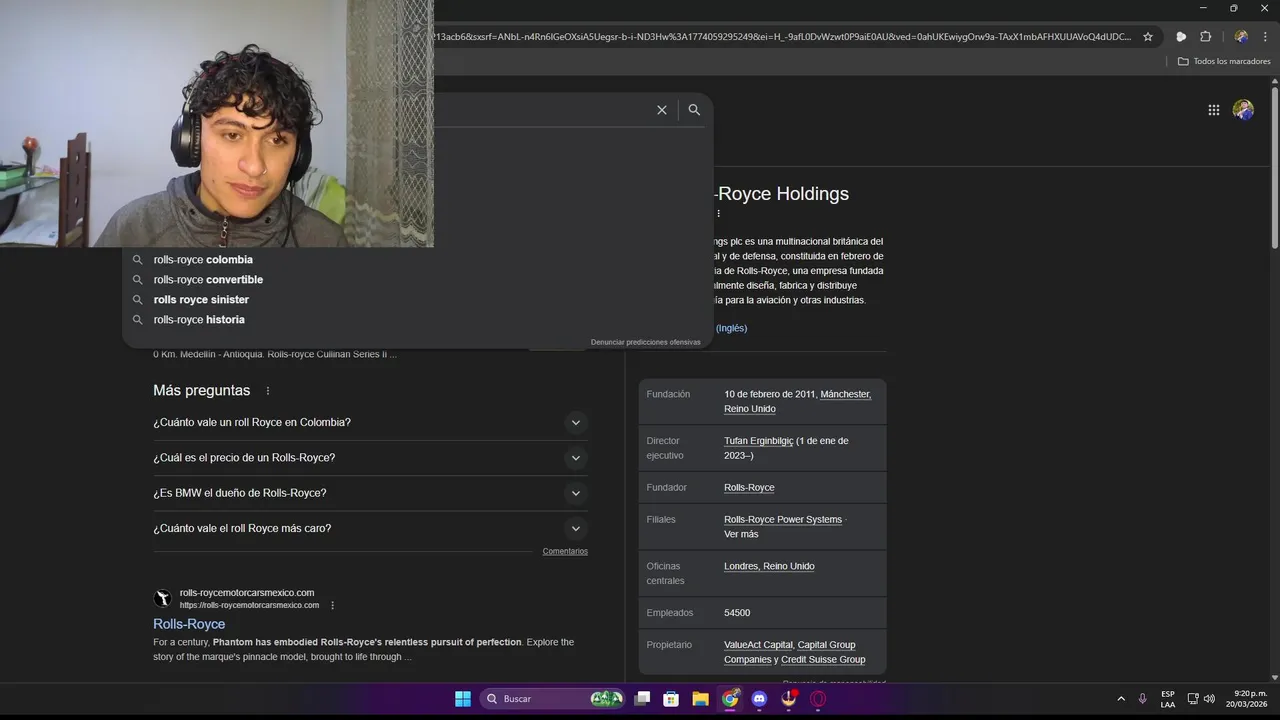Image resolution: width=1280 pixels, height=720 pixels.
Task: Open the Windows Start menu
Action: coord(463,699)
